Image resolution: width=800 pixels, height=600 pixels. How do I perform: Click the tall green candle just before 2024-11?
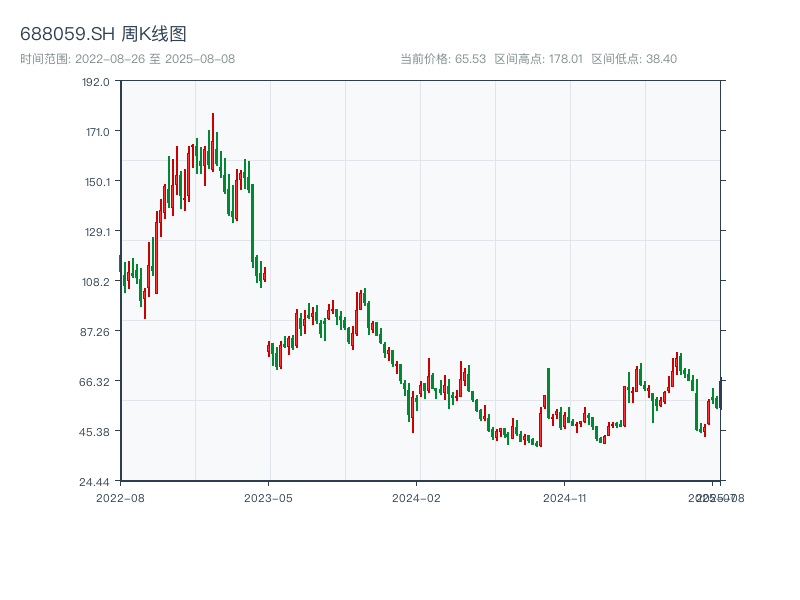tap(548, 392)
